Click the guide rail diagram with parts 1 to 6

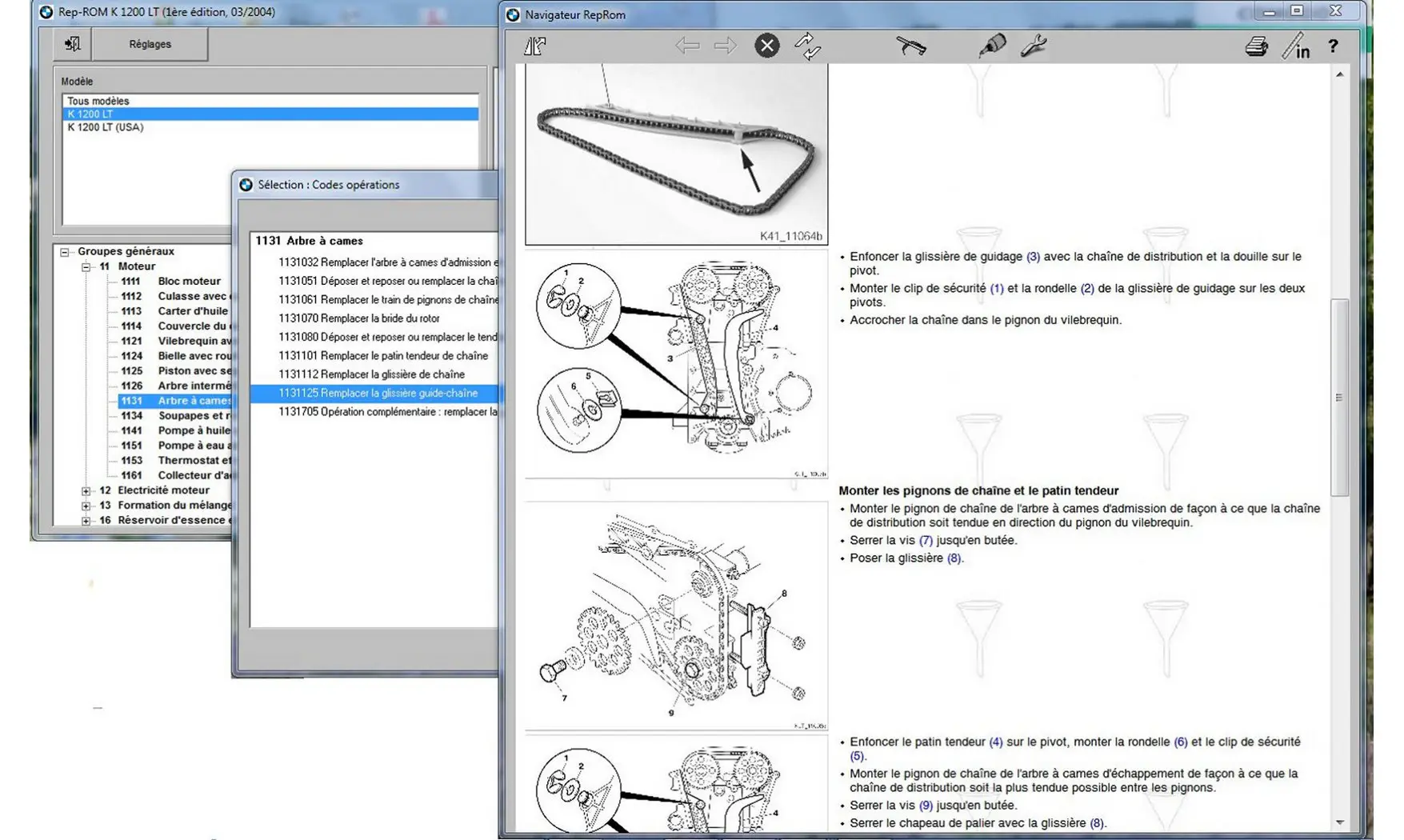click(x=676, y=364)
